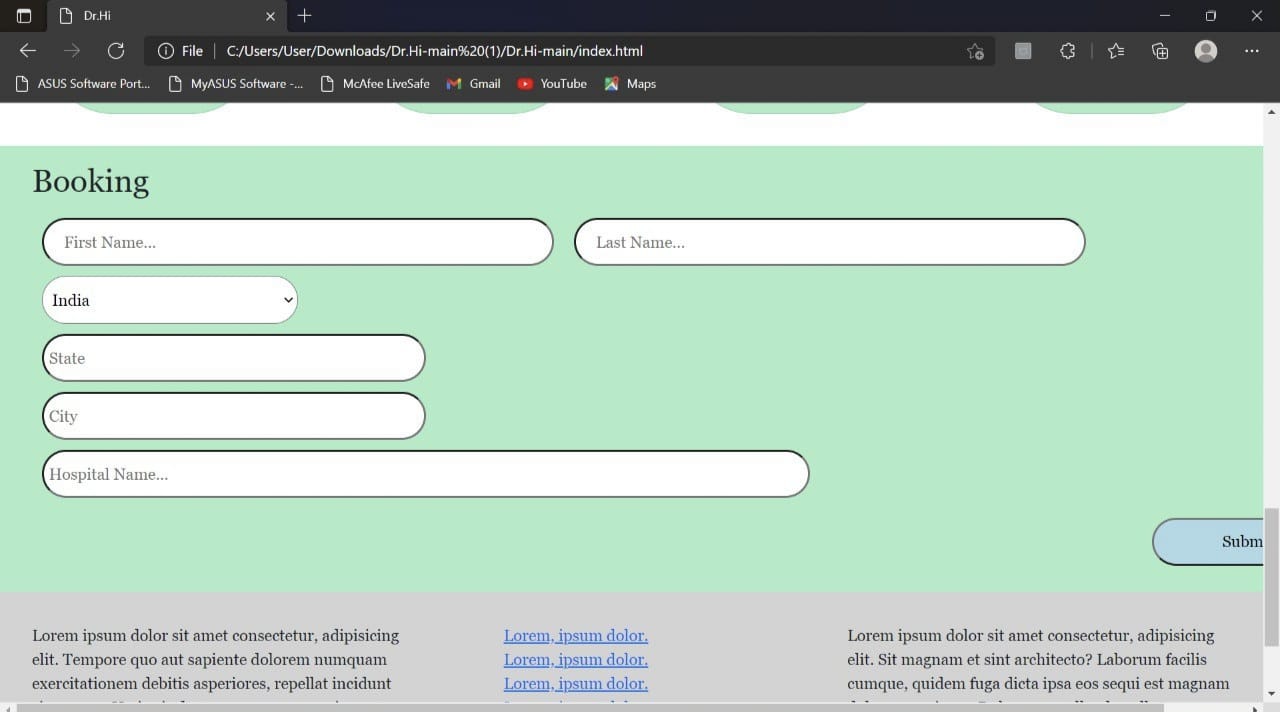Image resolution: width=1280 pixels, height=712 pixels.
Task: Open the tab actions menu icon
Action: (24, 16)
